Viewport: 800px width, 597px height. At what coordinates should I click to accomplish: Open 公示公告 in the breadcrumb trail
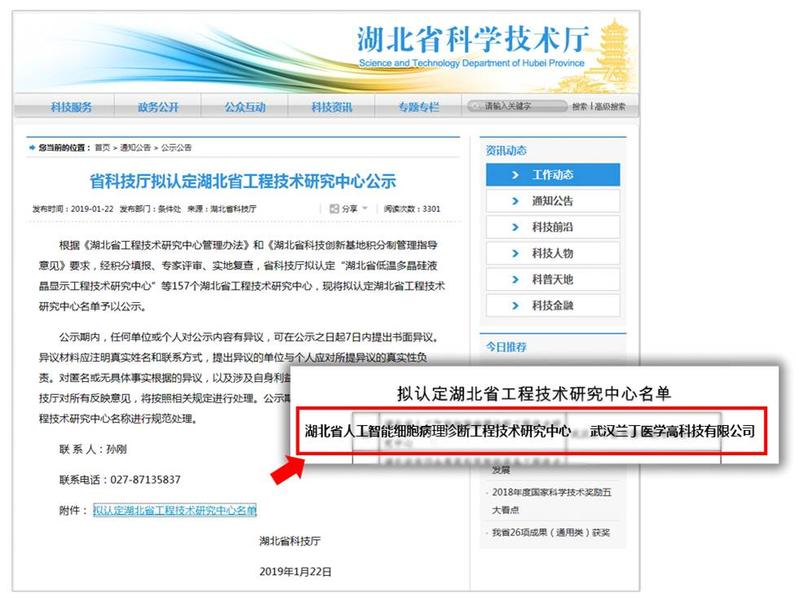click(176, 147)
